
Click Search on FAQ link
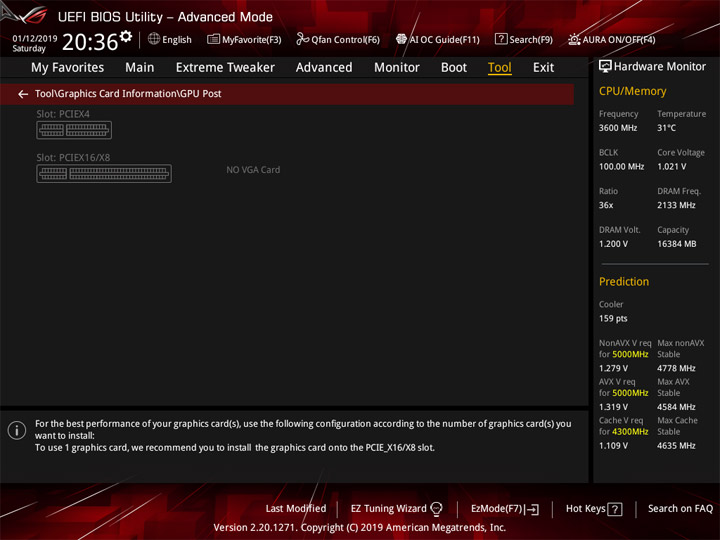(x=680, y=509)
